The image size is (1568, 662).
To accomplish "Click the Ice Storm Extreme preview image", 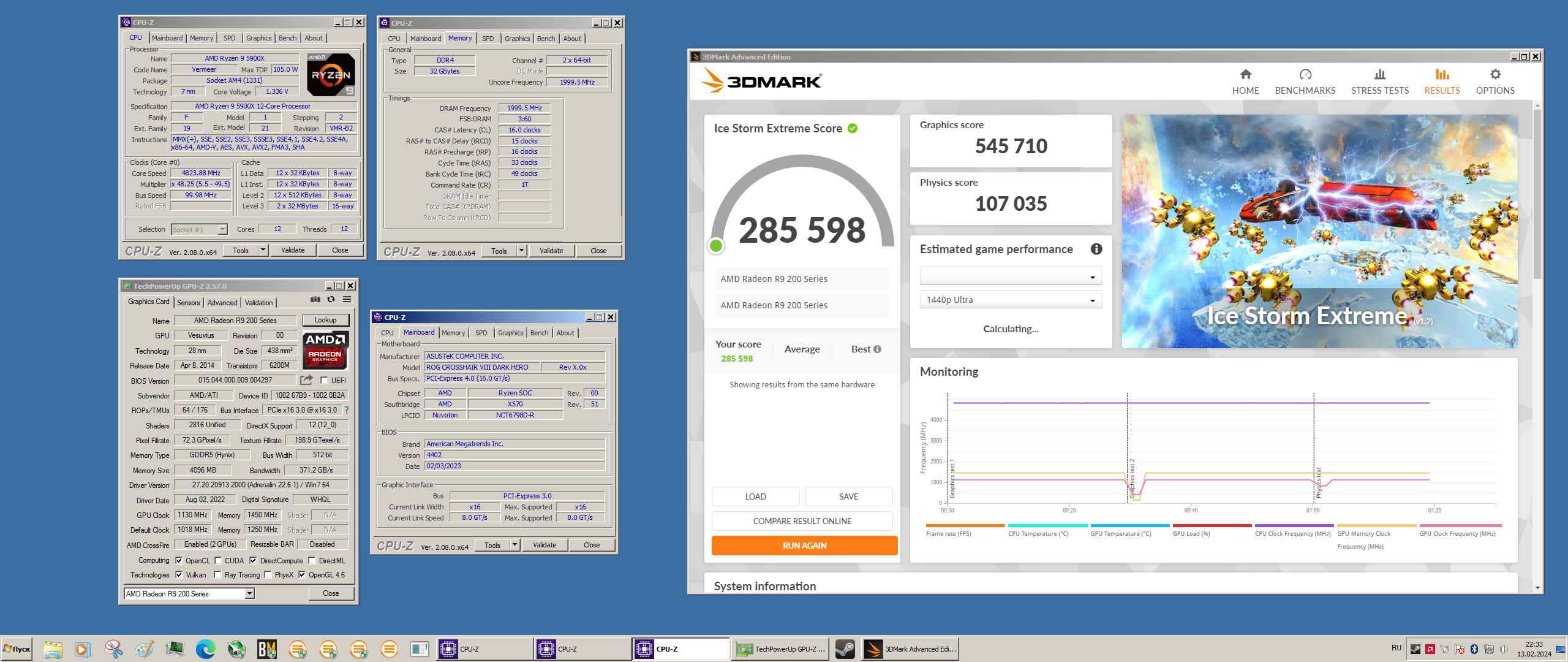I will tap(1319, 232).
